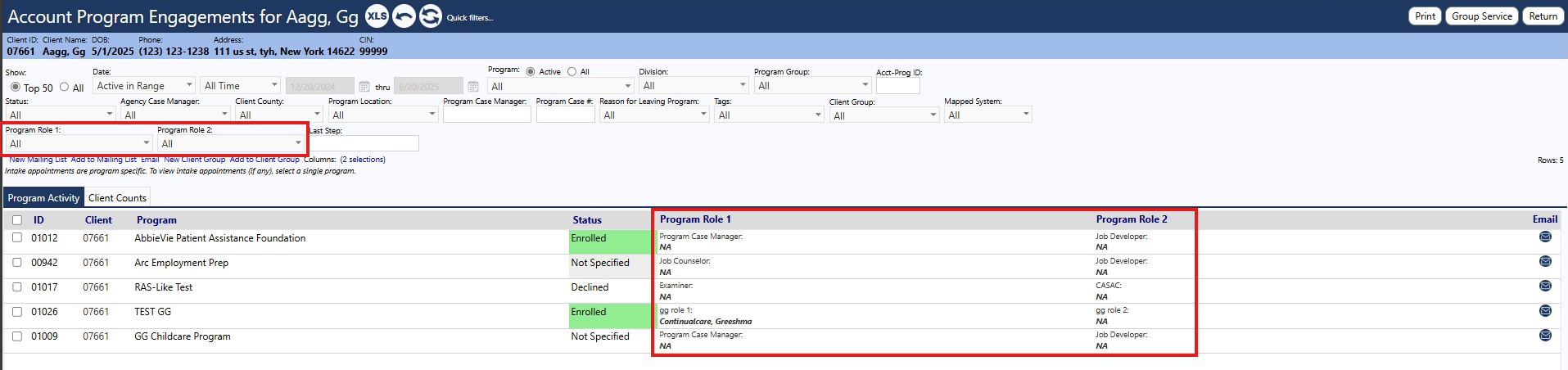
Task: Click the New Client Group link
Action: pos(194,160)
